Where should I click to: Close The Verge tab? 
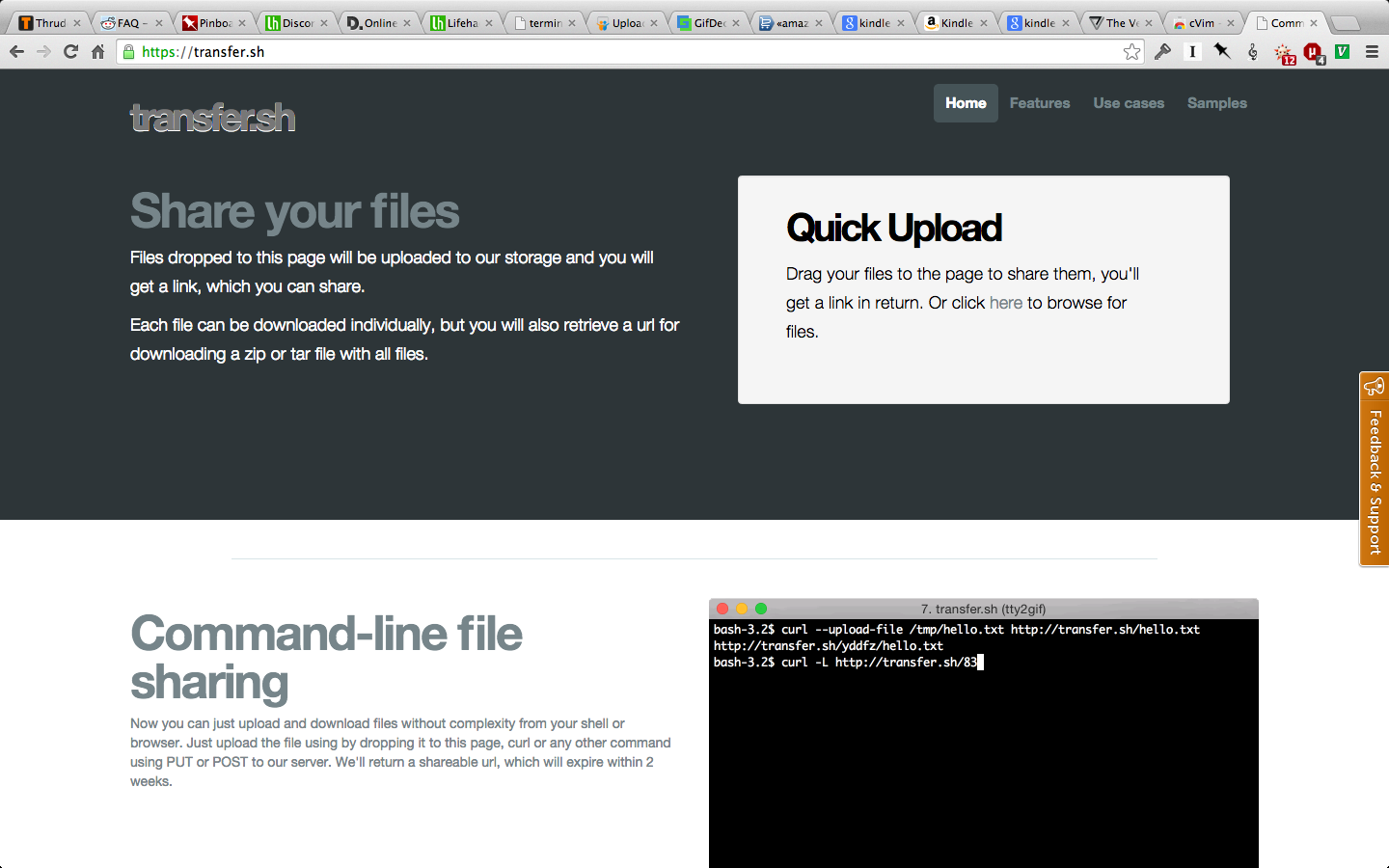click(1149, 23)
